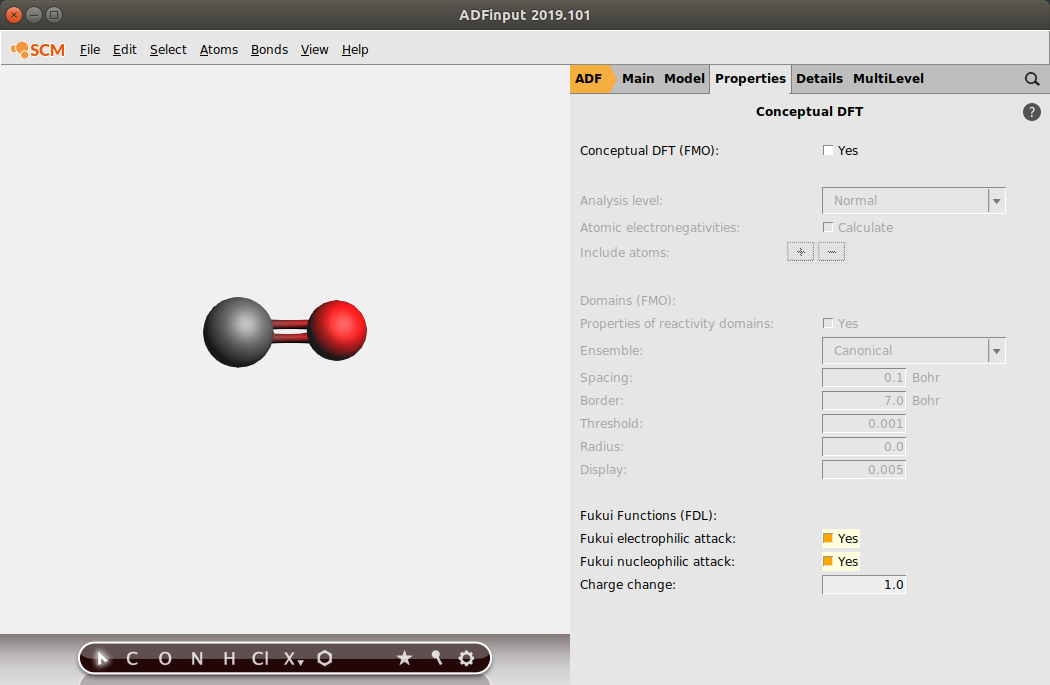Click the Display value field
The image size is (1050, 685).
coord(864,470)
